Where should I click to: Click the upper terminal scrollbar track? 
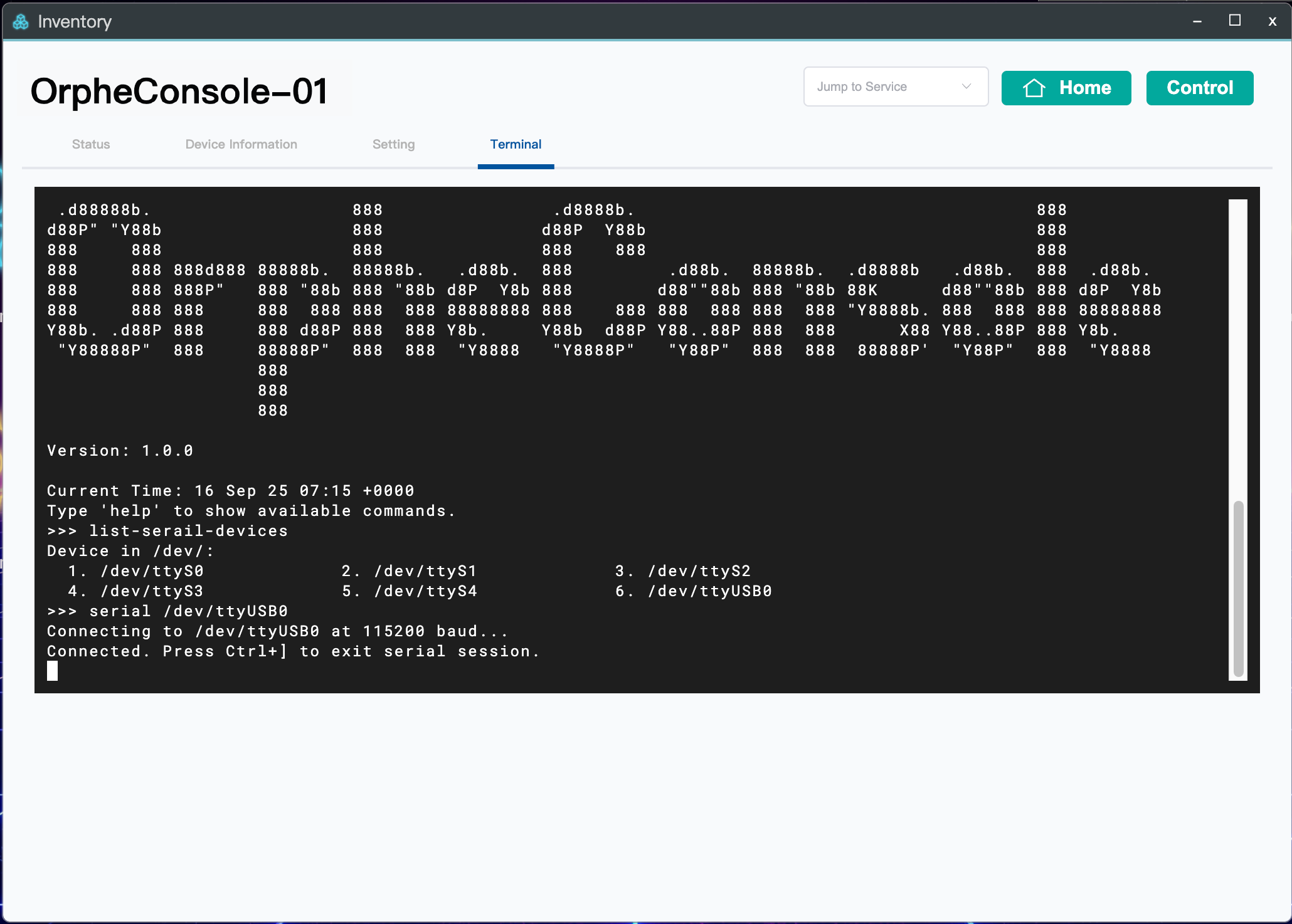tap(1238, 345)
